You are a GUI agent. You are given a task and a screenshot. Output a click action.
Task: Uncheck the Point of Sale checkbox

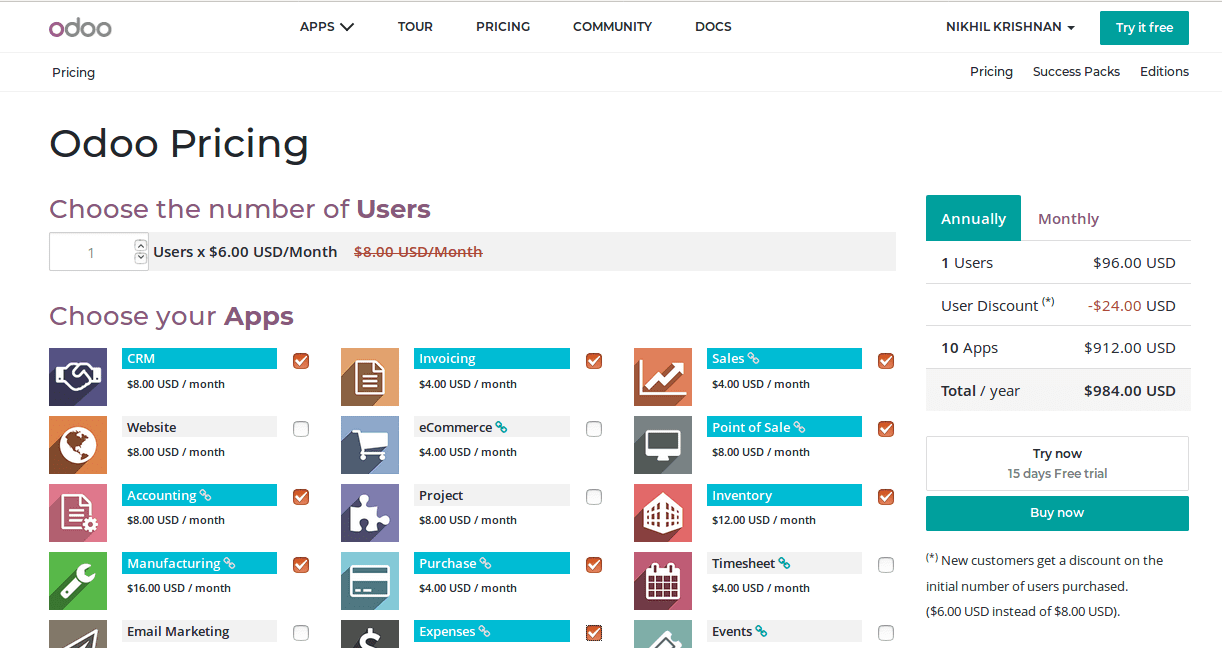(x=886, y=429)
